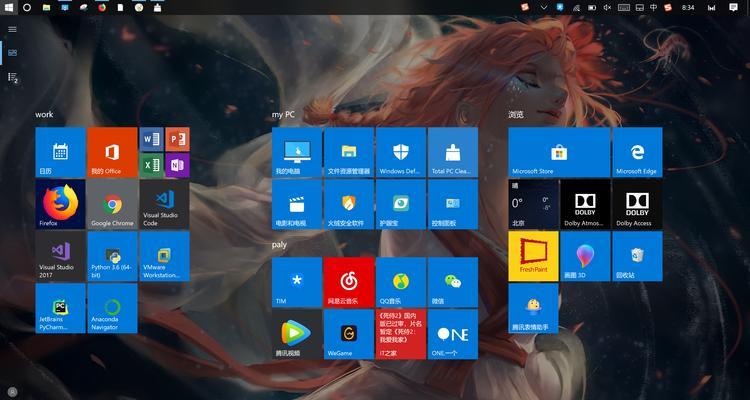Click the '浏览' group title
The image size is (750, 400).
[x=516, y=114]
